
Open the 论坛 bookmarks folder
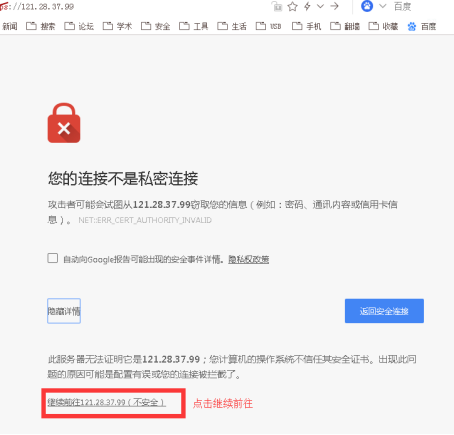79,26
